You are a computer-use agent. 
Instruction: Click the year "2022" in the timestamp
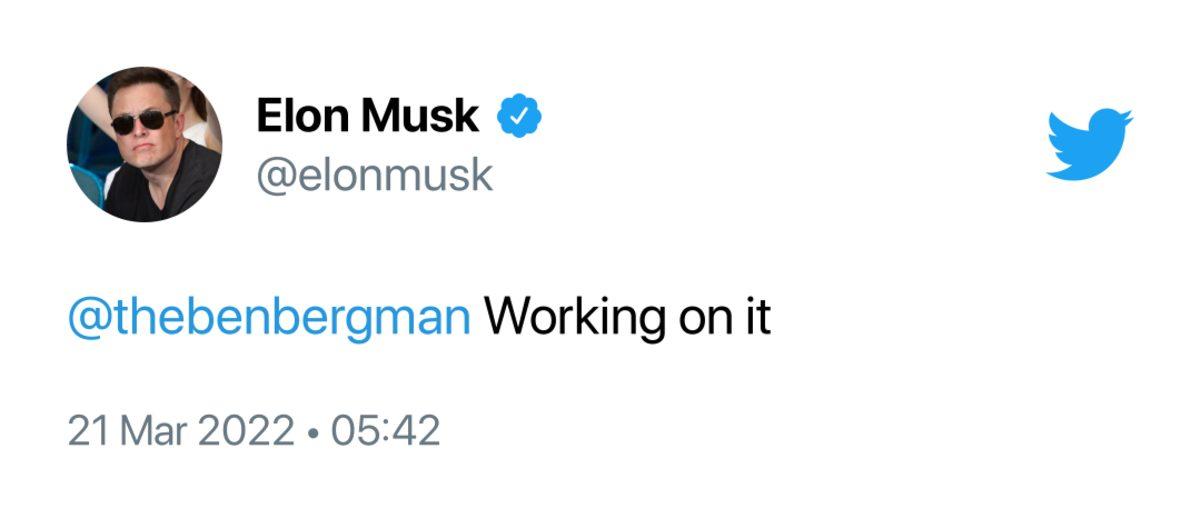(246, 431)
